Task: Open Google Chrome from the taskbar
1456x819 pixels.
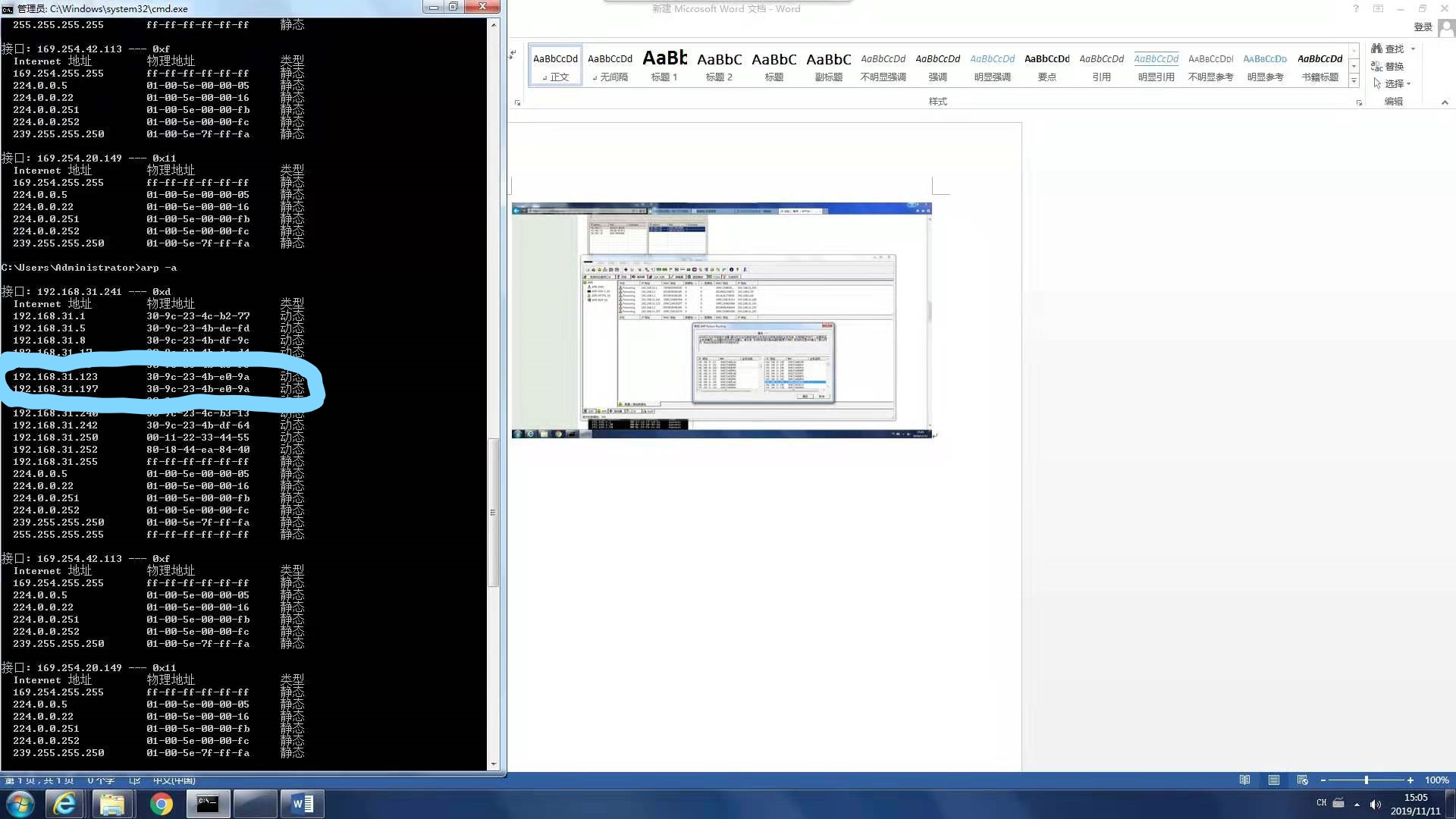Action: tap(161, 804)
